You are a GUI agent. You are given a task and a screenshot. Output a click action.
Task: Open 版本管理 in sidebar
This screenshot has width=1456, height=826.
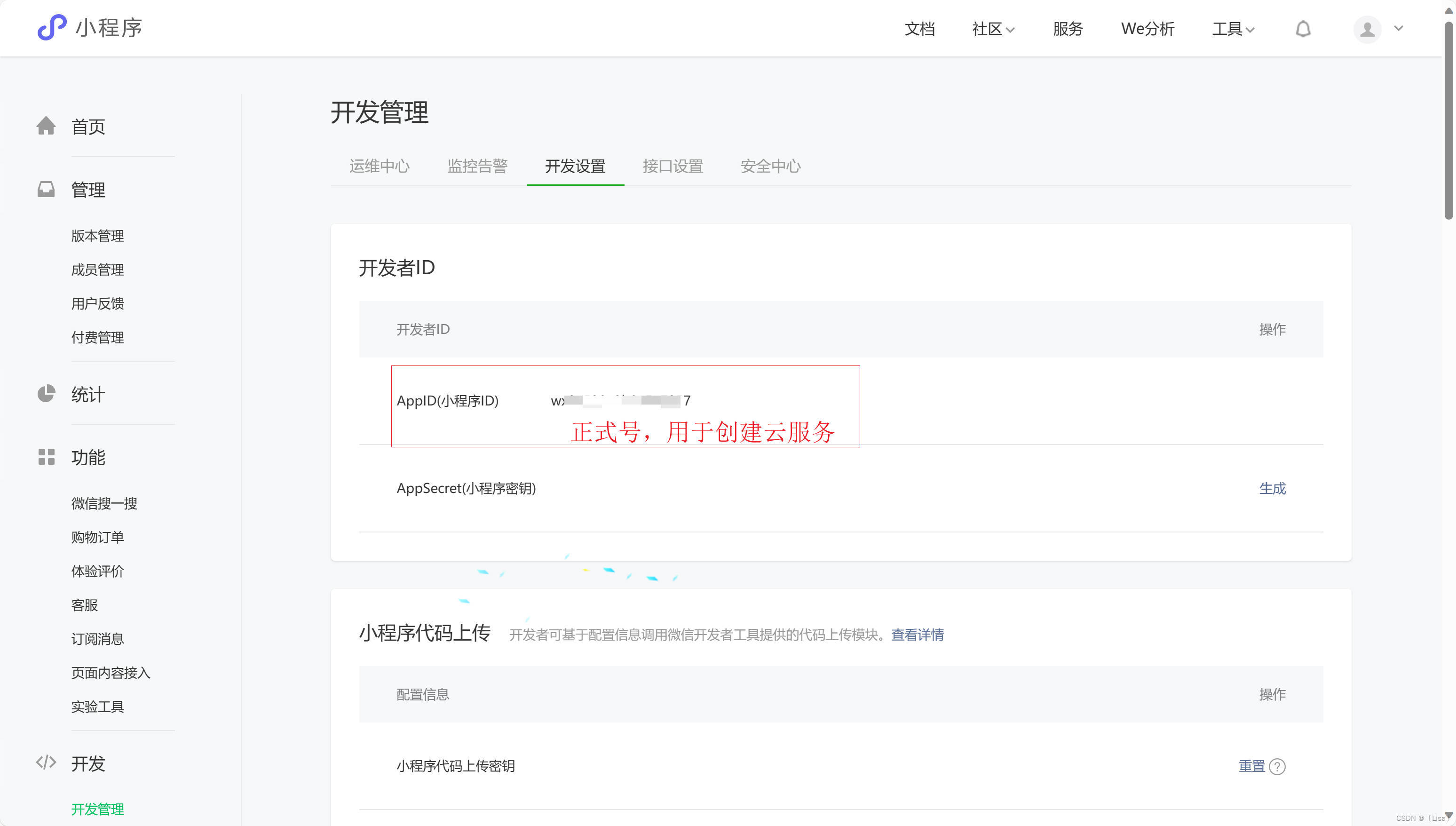[97, 236]
